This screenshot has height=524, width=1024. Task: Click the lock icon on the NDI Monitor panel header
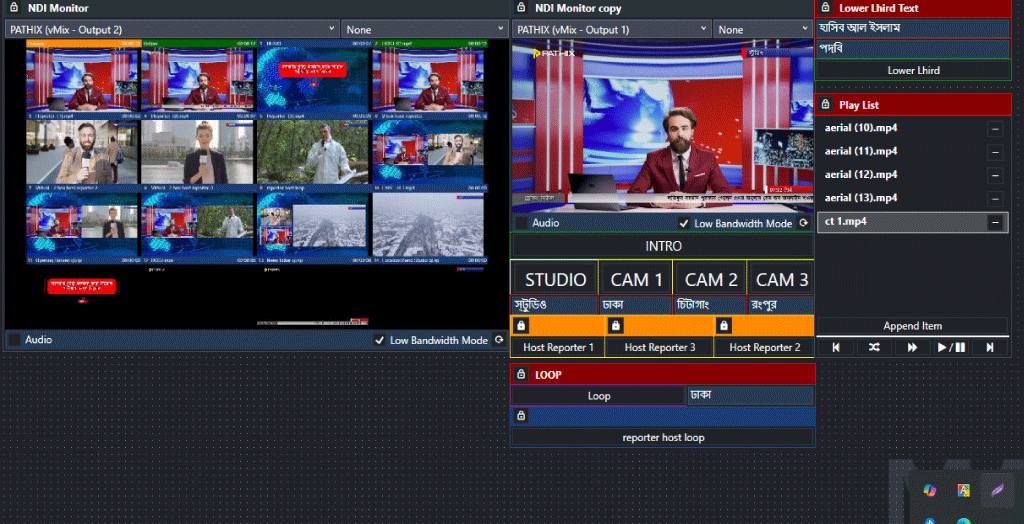click(14, 8)
